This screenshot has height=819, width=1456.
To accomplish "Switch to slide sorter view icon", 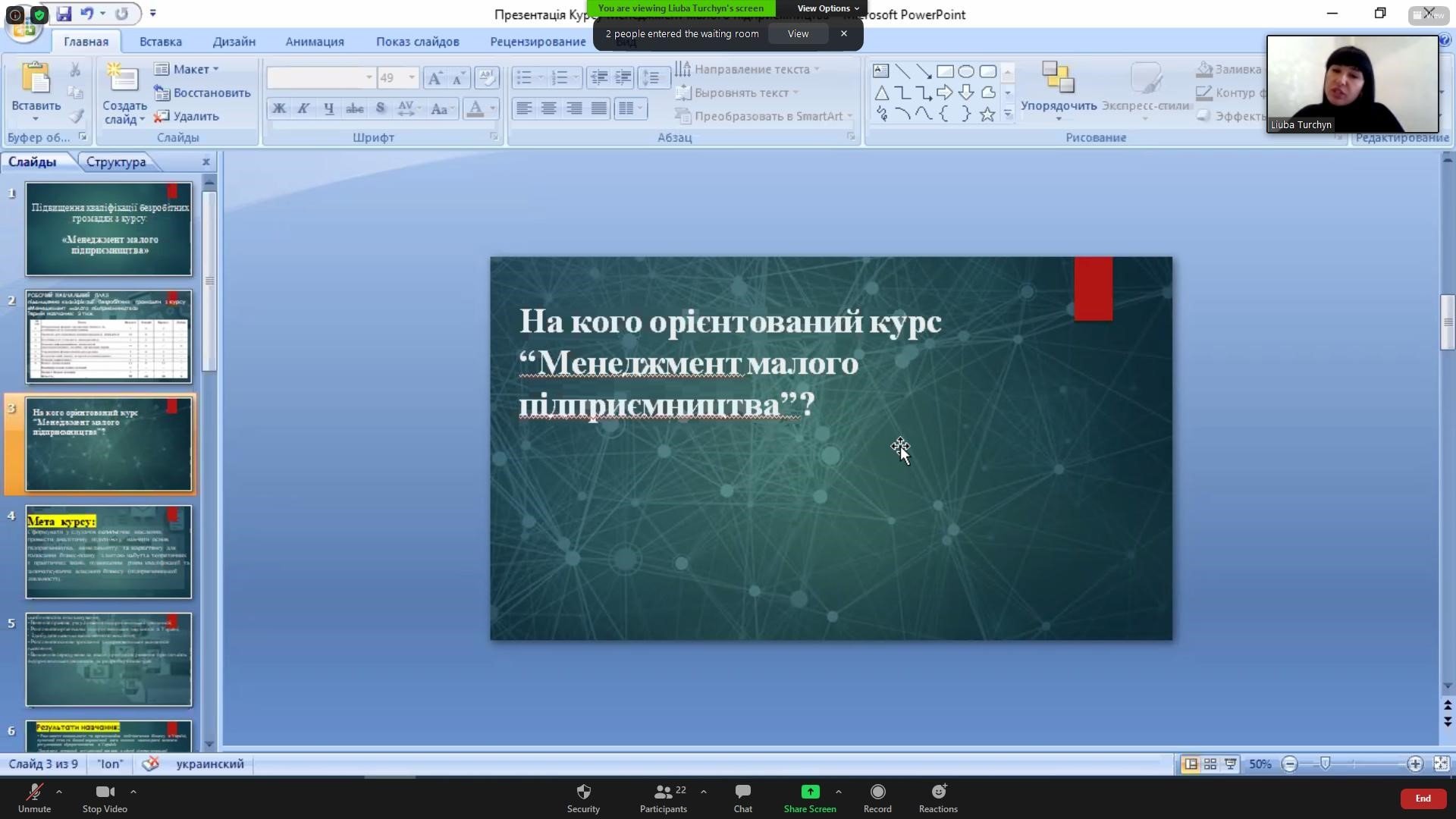I will point(1210,764).
